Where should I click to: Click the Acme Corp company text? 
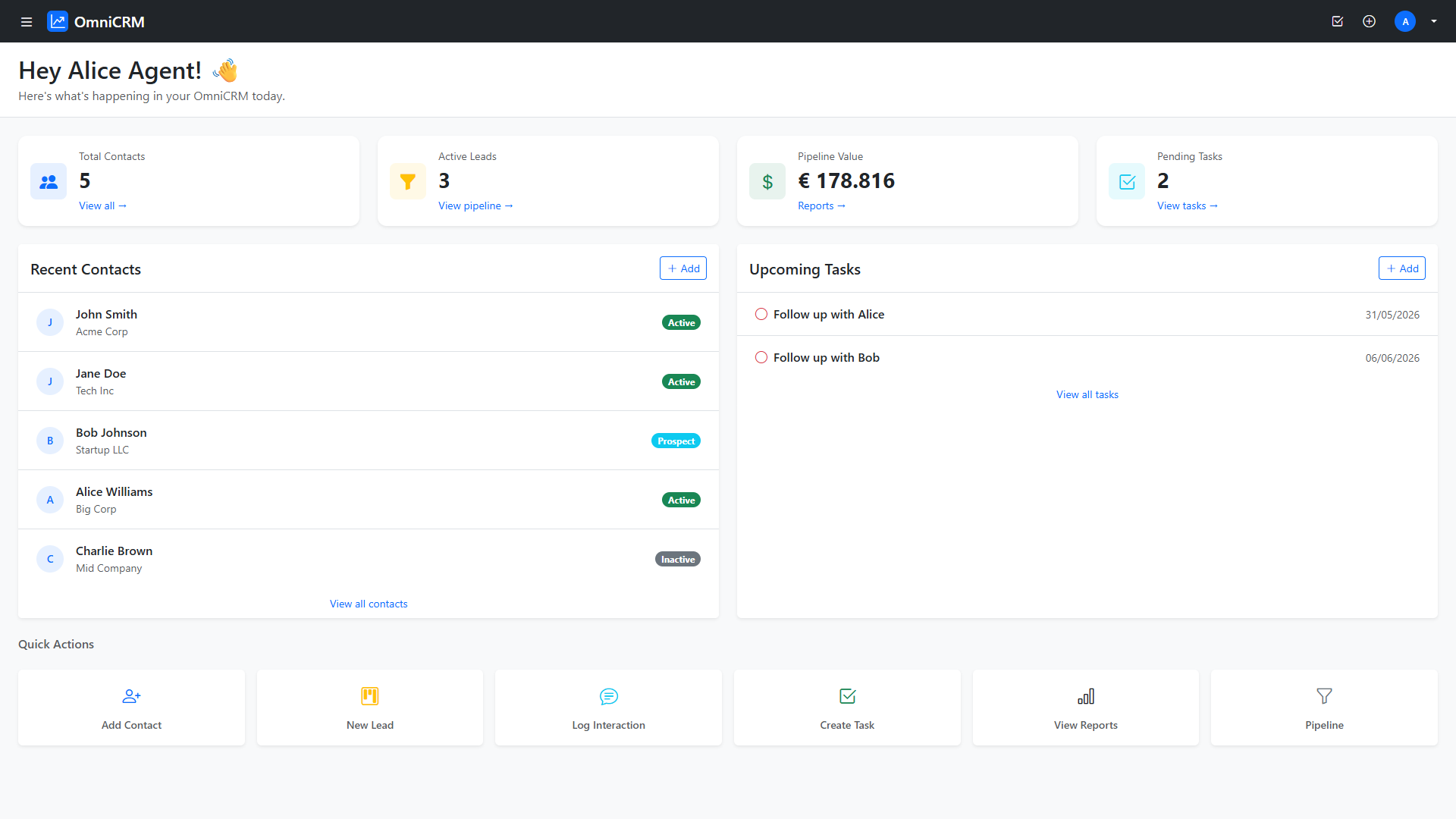[x=102, y=331]
